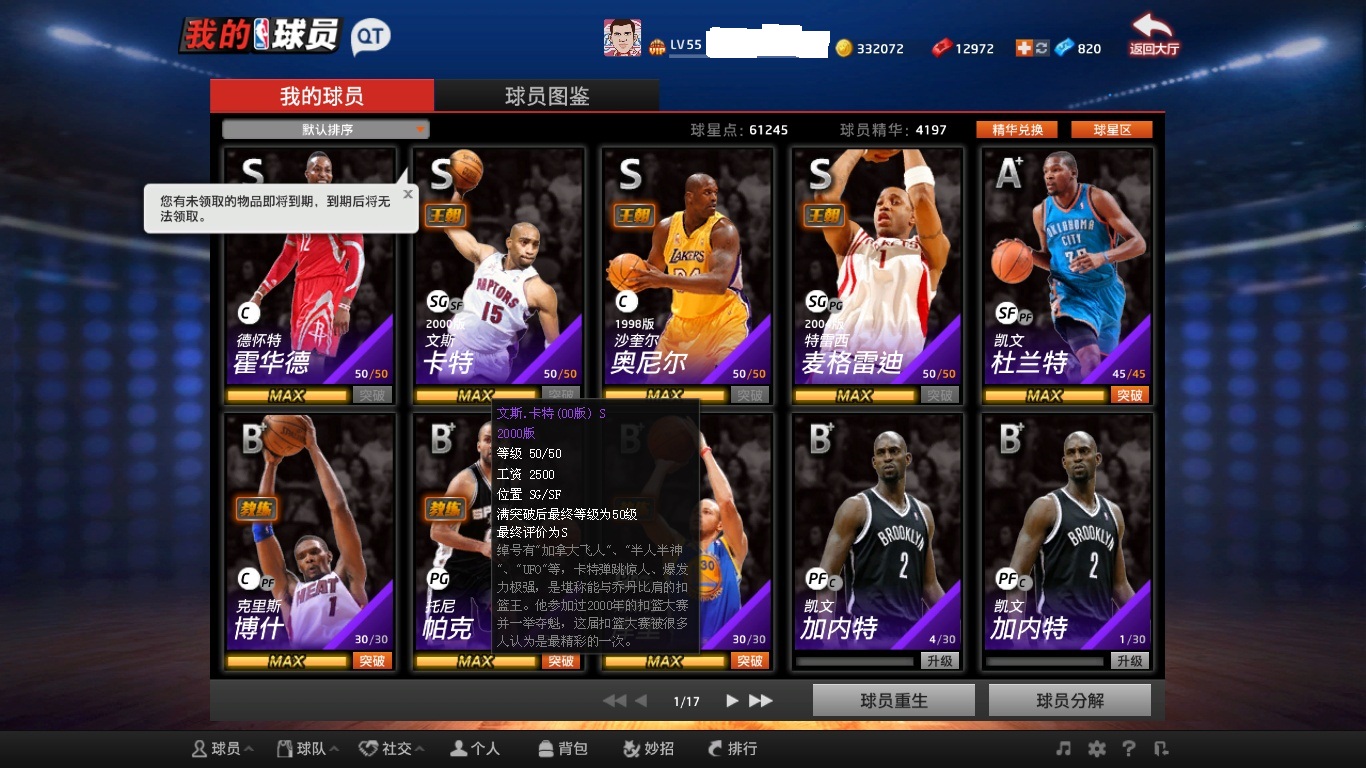Go to the previous page arrow

[641, 701]
